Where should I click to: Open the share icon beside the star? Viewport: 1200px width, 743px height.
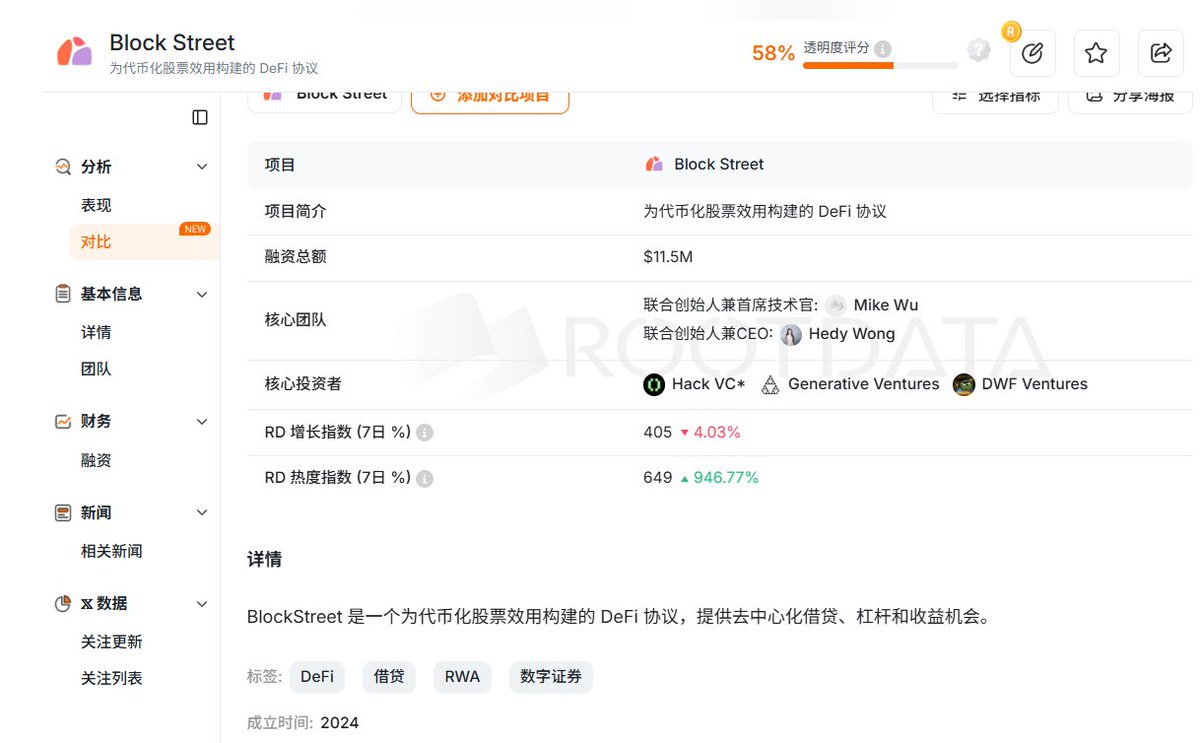(x=1160, y=53)
